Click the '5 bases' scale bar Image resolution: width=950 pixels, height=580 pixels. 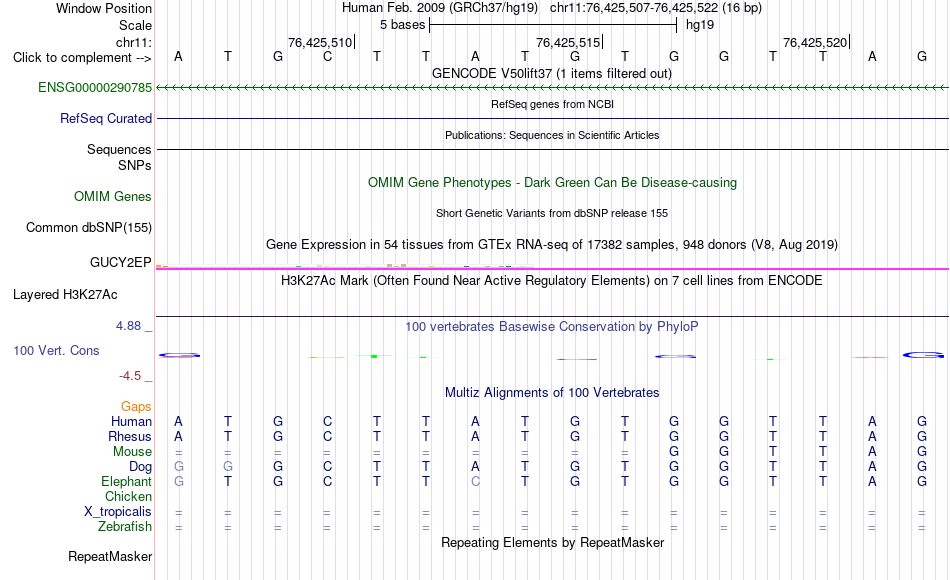pos(553,25)
